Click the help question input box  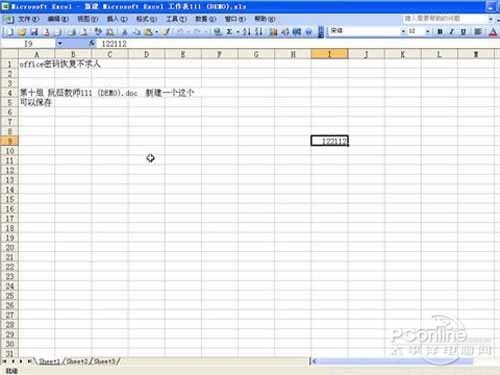coord(445,19)
